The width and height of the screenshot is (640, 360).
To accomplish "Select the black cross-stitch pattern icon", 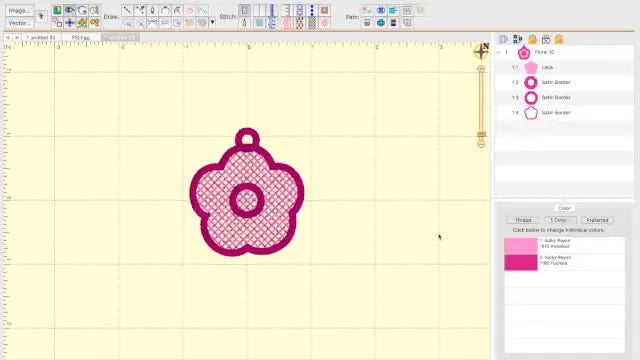I will (x=300, y=23).
